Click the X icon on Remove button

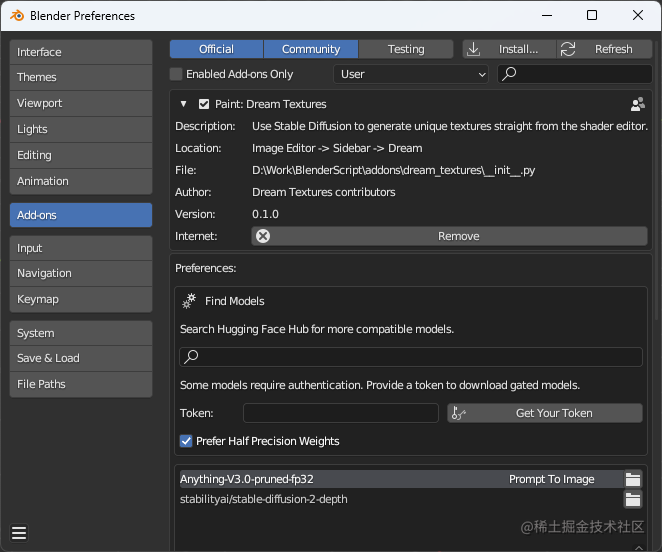pos(263,236)
